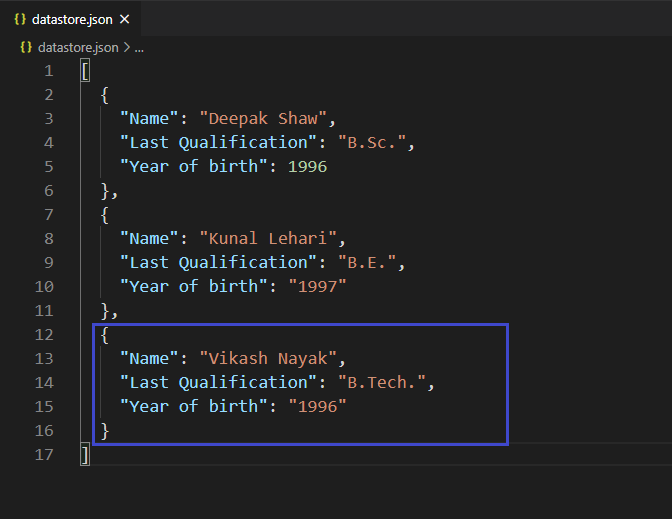Click the opening square bracket on line 1
The width and height of the screenshot is (672, 519).
(x=85, y=71)
